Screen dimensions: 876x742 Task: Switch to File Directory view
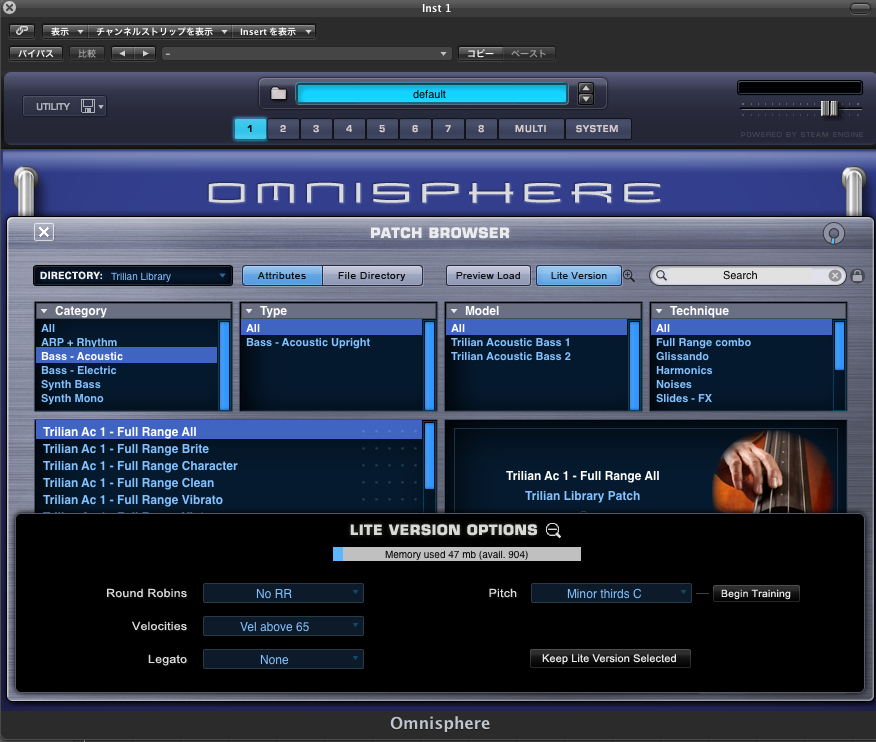pos(372,275)
